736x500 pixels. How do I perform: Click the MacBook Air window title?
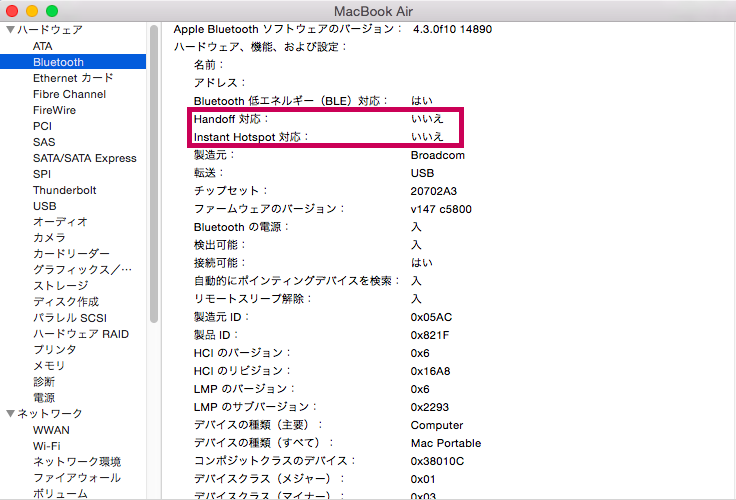[373, 11]
